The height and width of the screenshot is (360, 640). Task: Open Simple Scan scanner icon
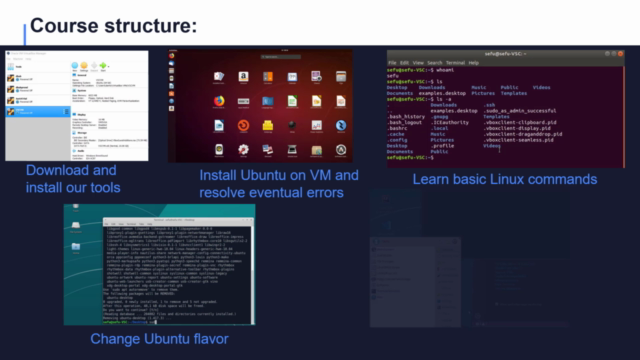pos(292,150)
